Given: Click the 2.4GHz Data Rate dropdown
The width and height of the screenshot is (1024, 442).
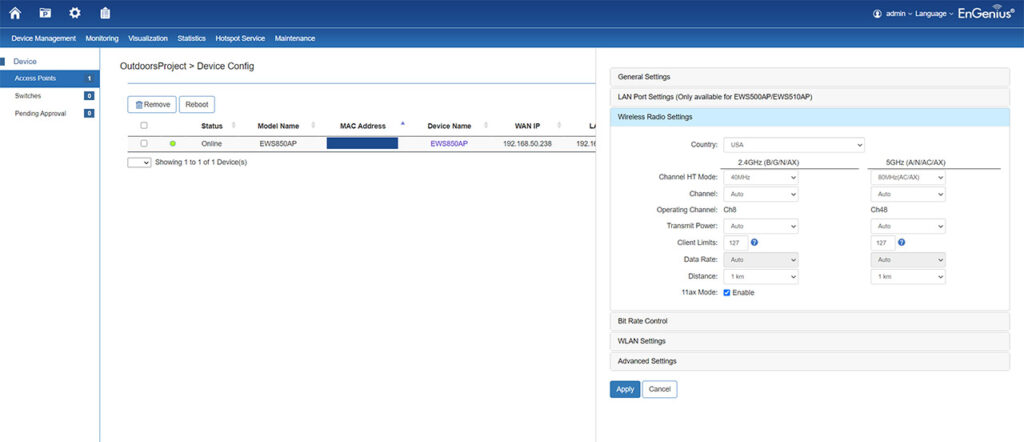Looking at the screenshot, I should click(761, 259).
